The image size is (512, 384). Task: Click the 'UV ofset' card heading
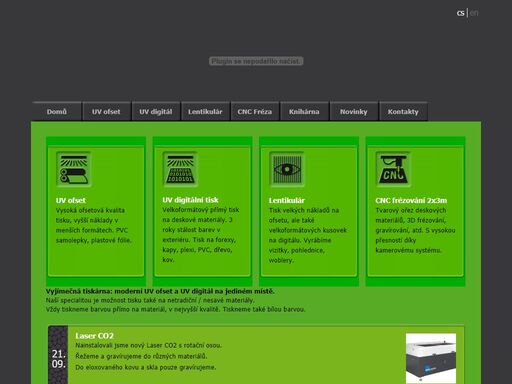coord(71,200)
